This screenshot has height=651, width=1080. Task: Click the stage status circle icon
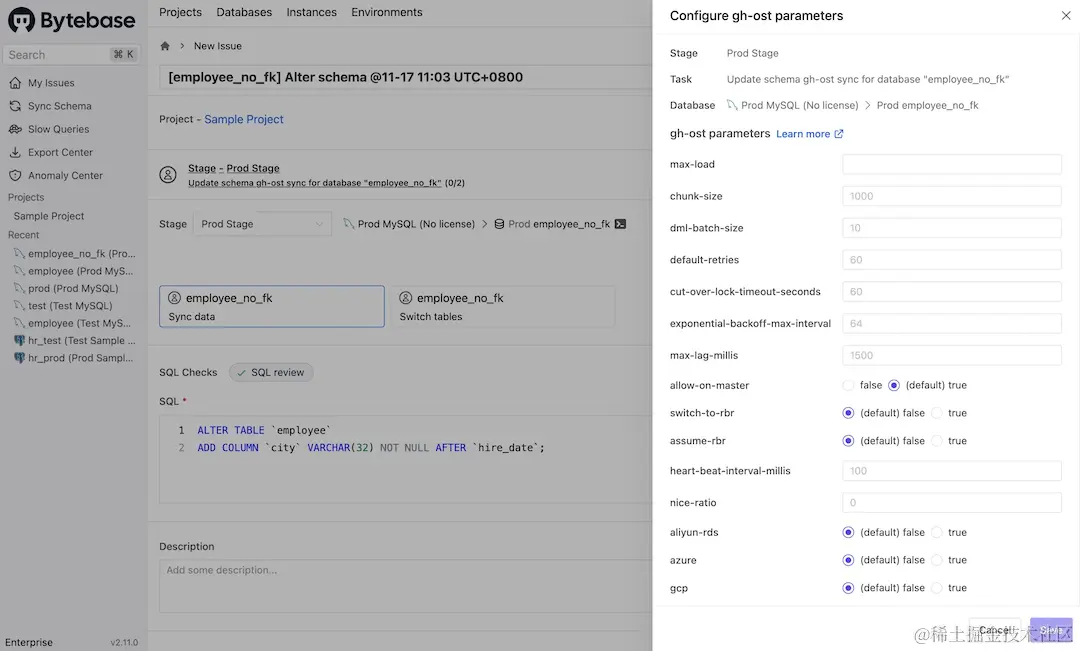pyautogui.click(x=168, y=175)
